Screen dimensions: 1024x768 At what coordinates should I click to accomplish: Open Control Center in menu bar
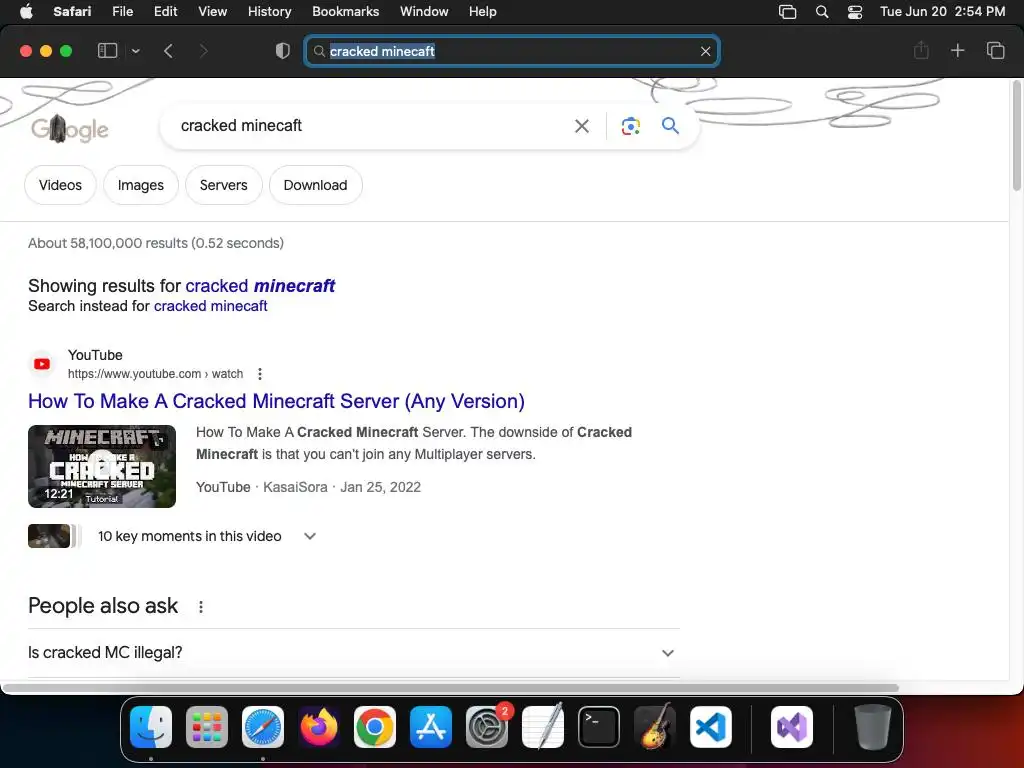pyautogui.click(x=855, y=12)
